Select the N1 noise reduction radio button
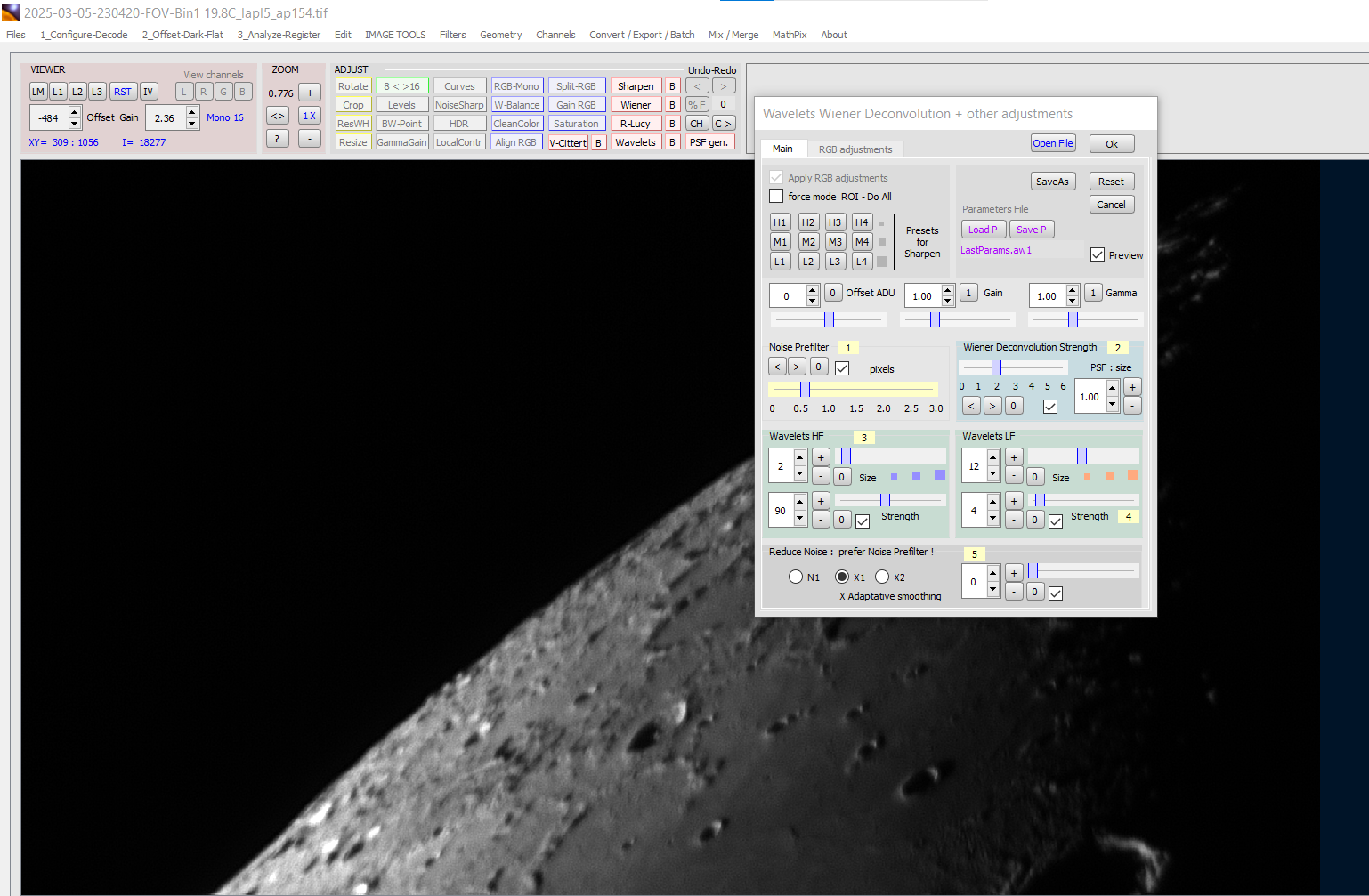1369x896 pixels. [796, 577]
